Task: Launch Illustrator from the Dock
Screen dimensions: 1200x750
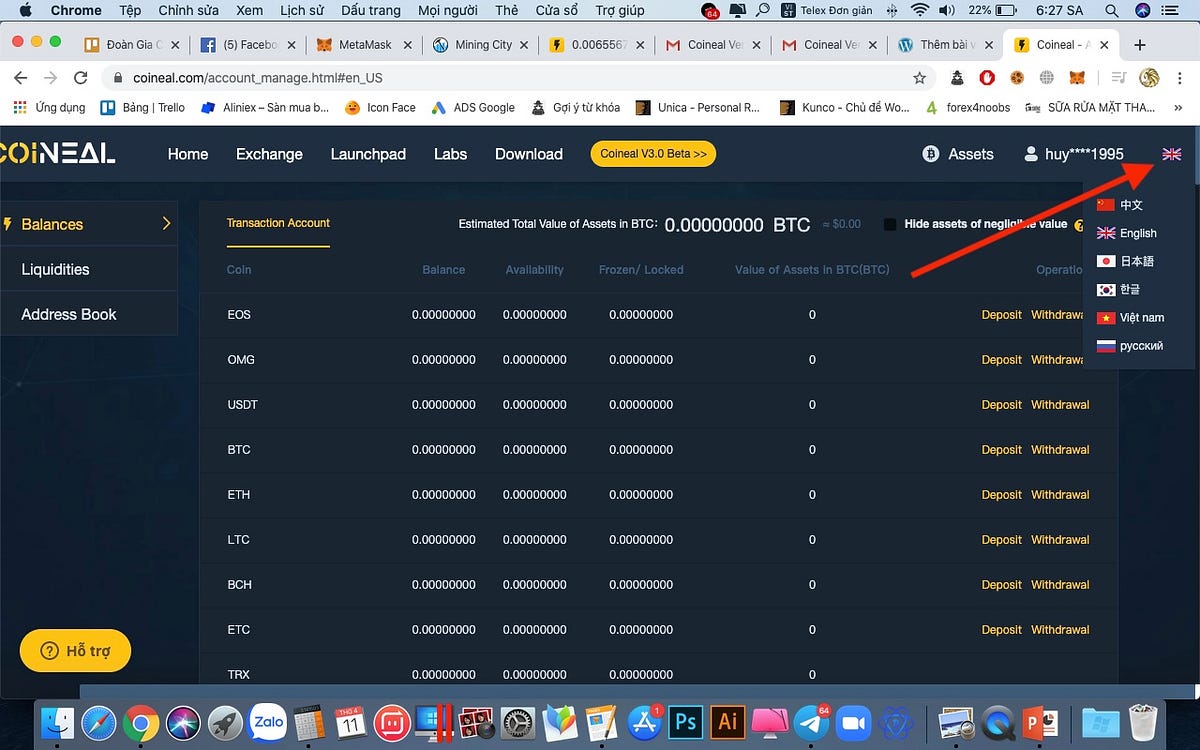Action: pos(728,721)
